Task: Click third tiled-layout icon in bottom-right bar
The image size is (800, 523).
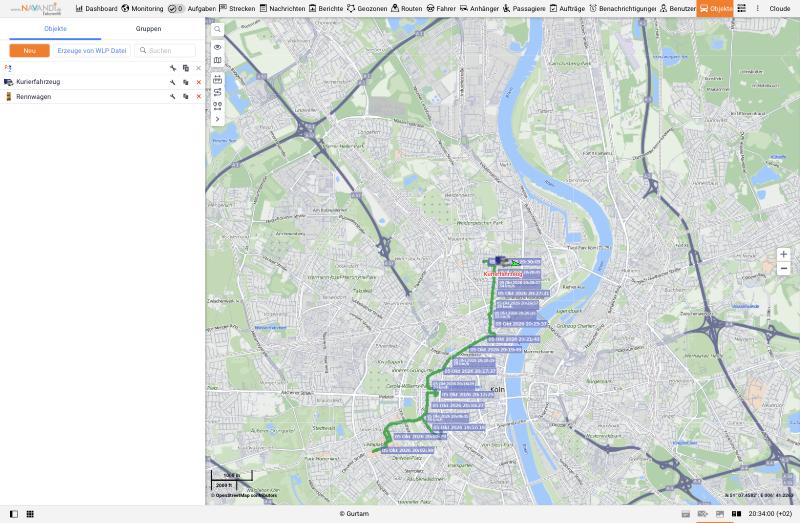Action: coord(719,514)
